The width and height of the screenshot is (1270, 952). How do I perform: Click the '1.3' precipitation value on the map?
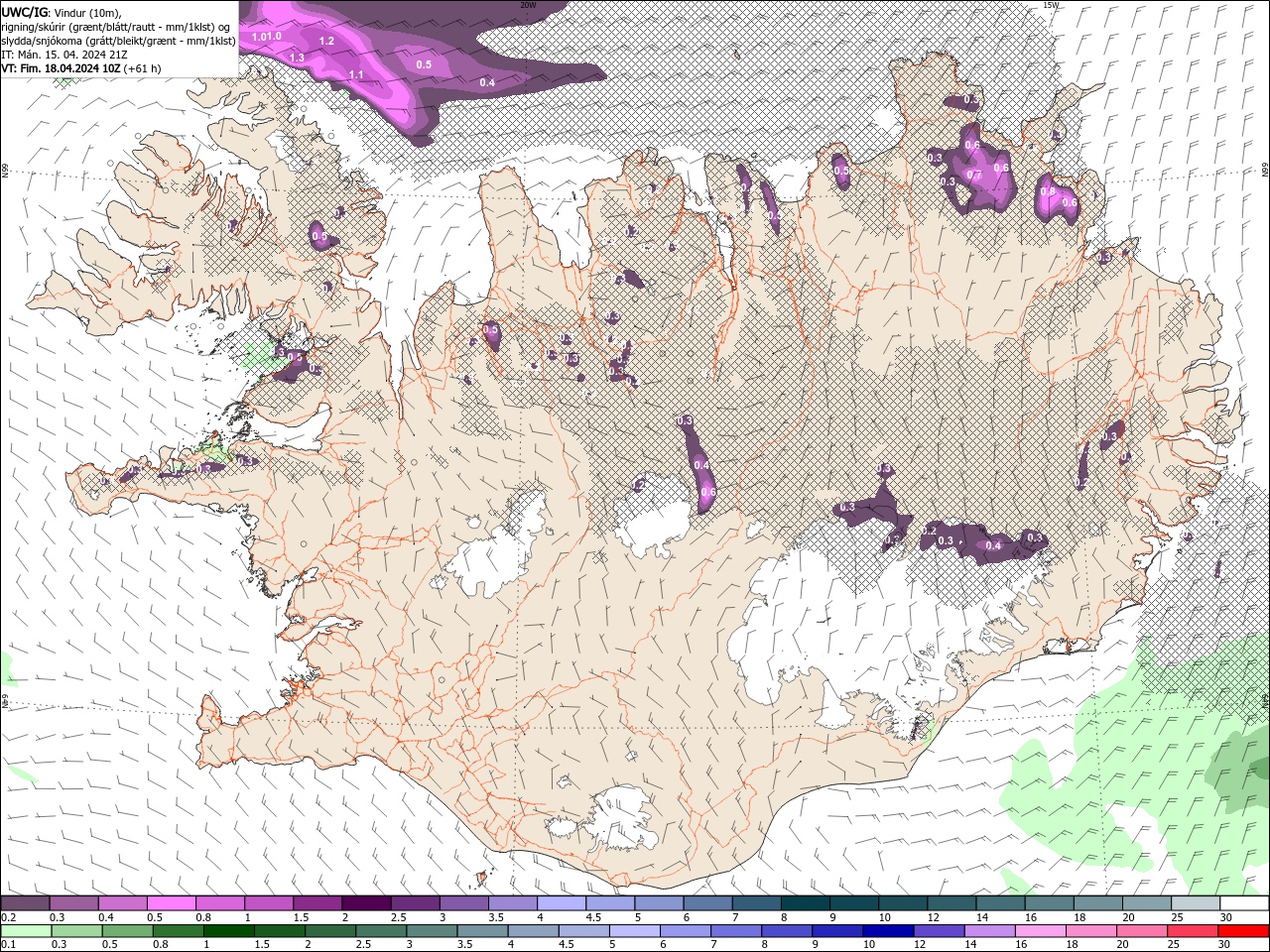297,58
